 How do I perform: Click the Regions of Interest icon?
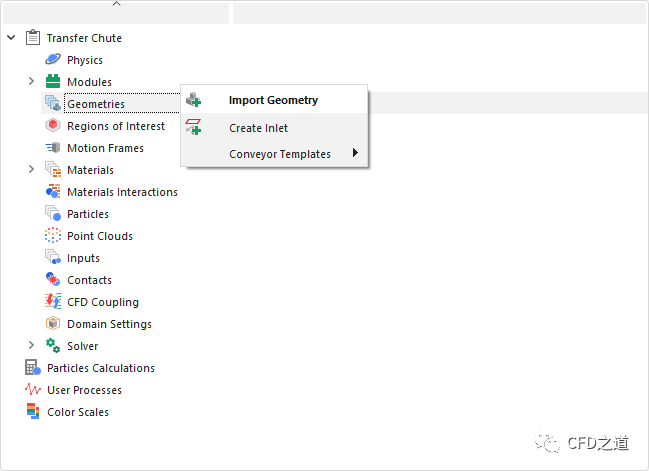pos(53,126)
